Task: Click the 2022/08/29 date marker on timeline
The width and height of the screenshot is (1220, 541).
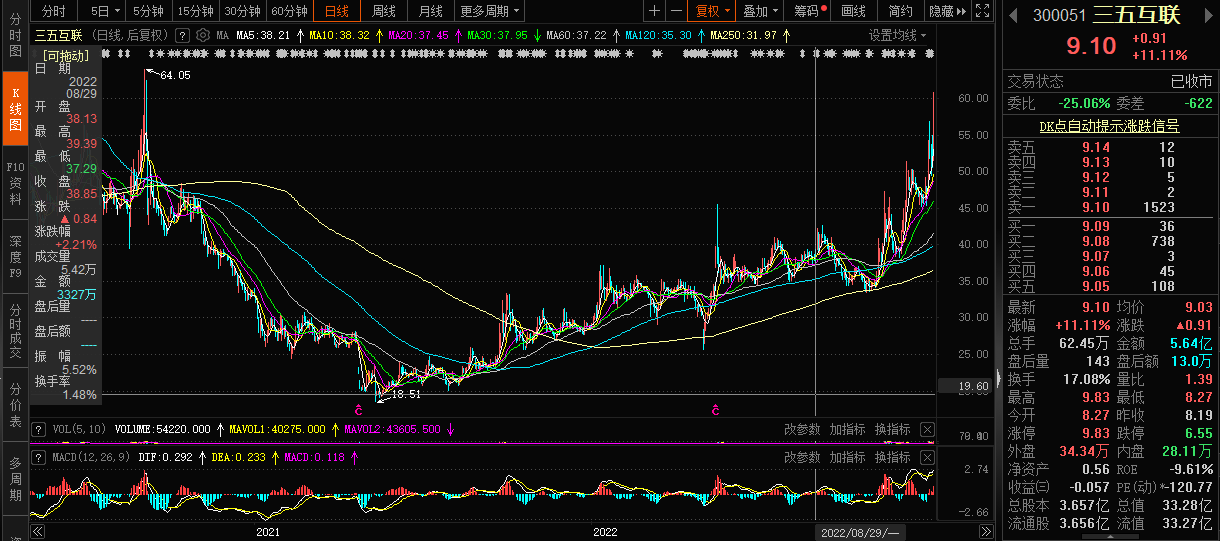Action: tap(860, 532)
